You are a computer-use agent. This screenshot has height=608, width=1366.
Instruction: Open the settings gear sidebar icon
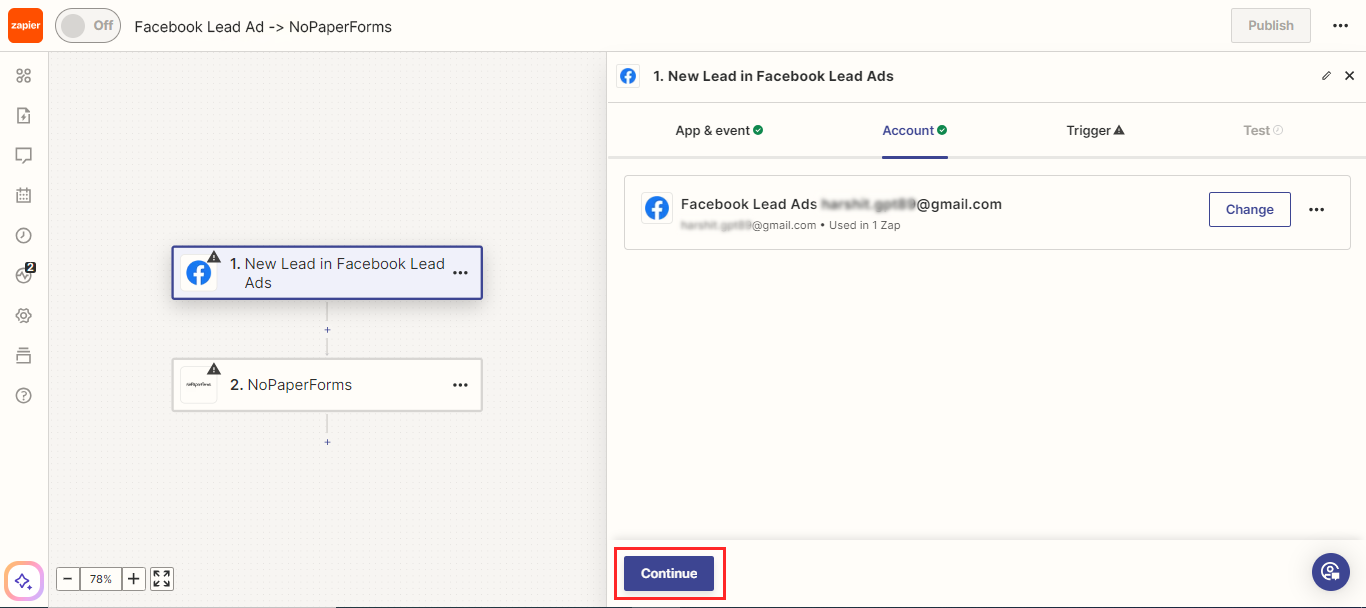point(24,316)
